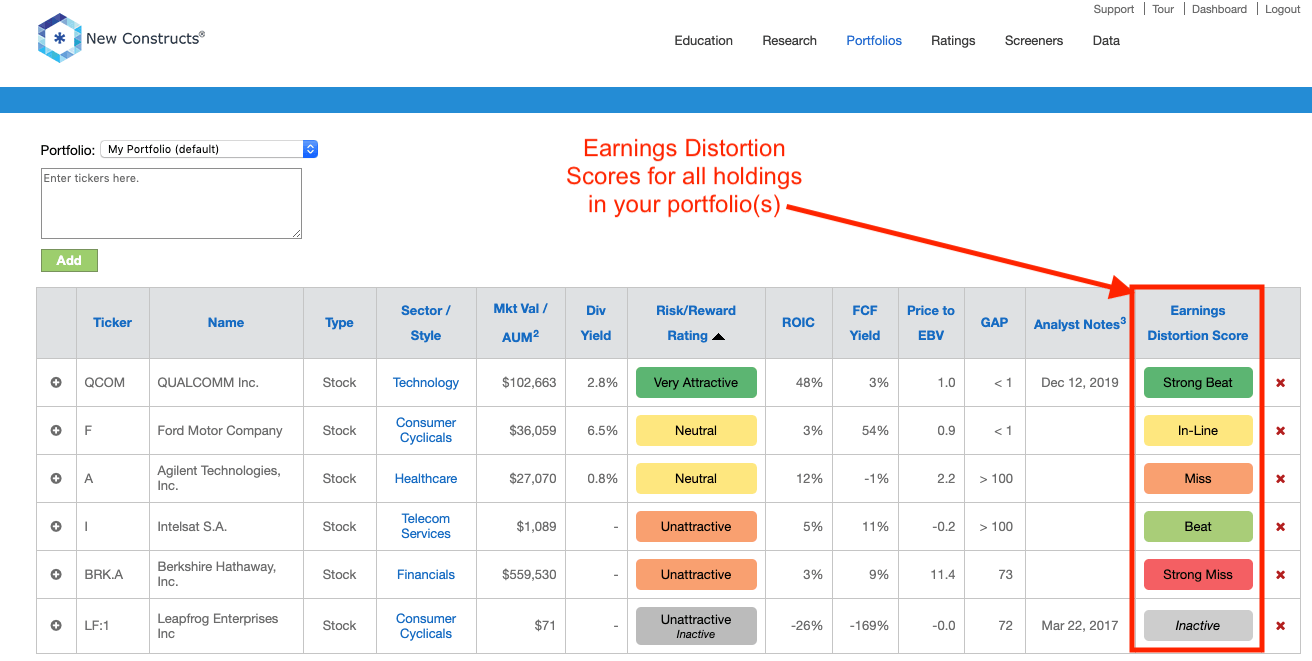Click Agilent's Neutral rating badge
Screen dimensions: 1312x661
click(x=696, y=479)
